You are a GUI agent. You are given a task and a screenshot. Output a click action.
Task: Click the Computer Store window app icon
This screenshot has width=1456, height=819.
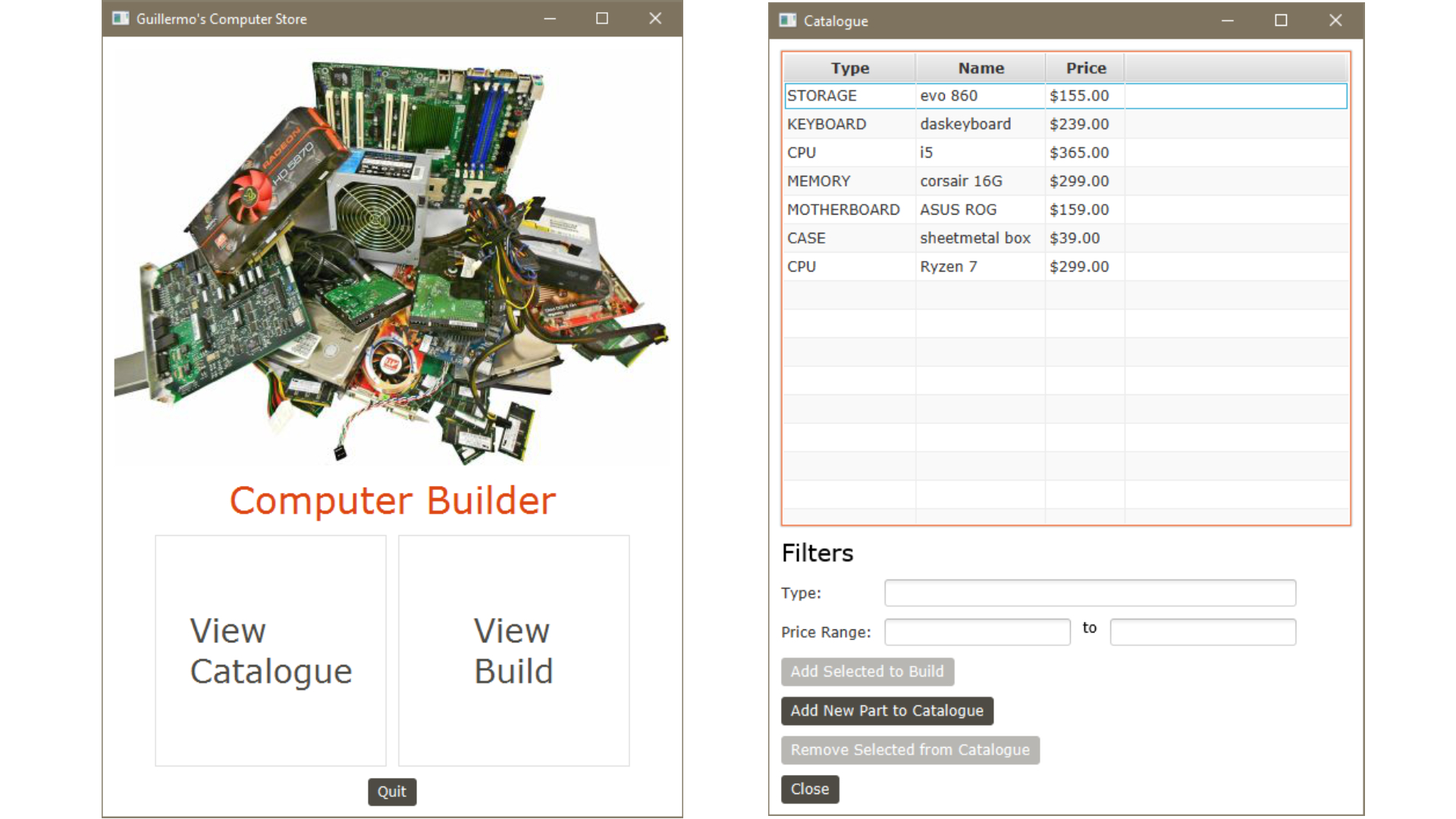[x=121, y=18]
